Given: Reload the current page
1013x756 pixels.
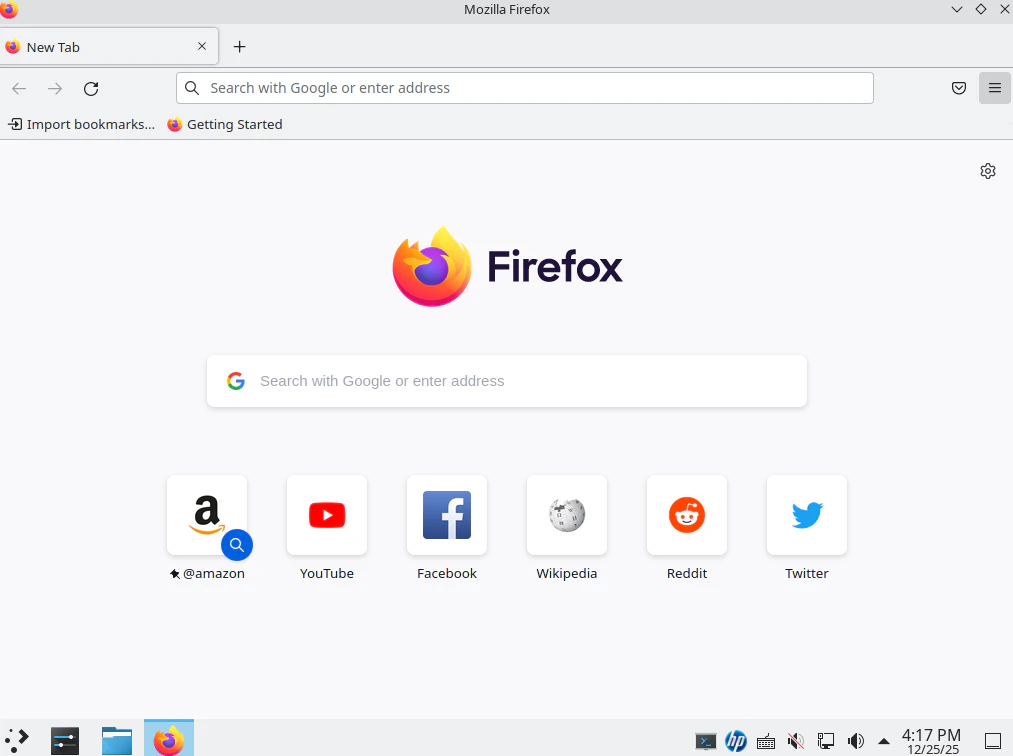Looking at the screenshot, I should coord(91,89).
